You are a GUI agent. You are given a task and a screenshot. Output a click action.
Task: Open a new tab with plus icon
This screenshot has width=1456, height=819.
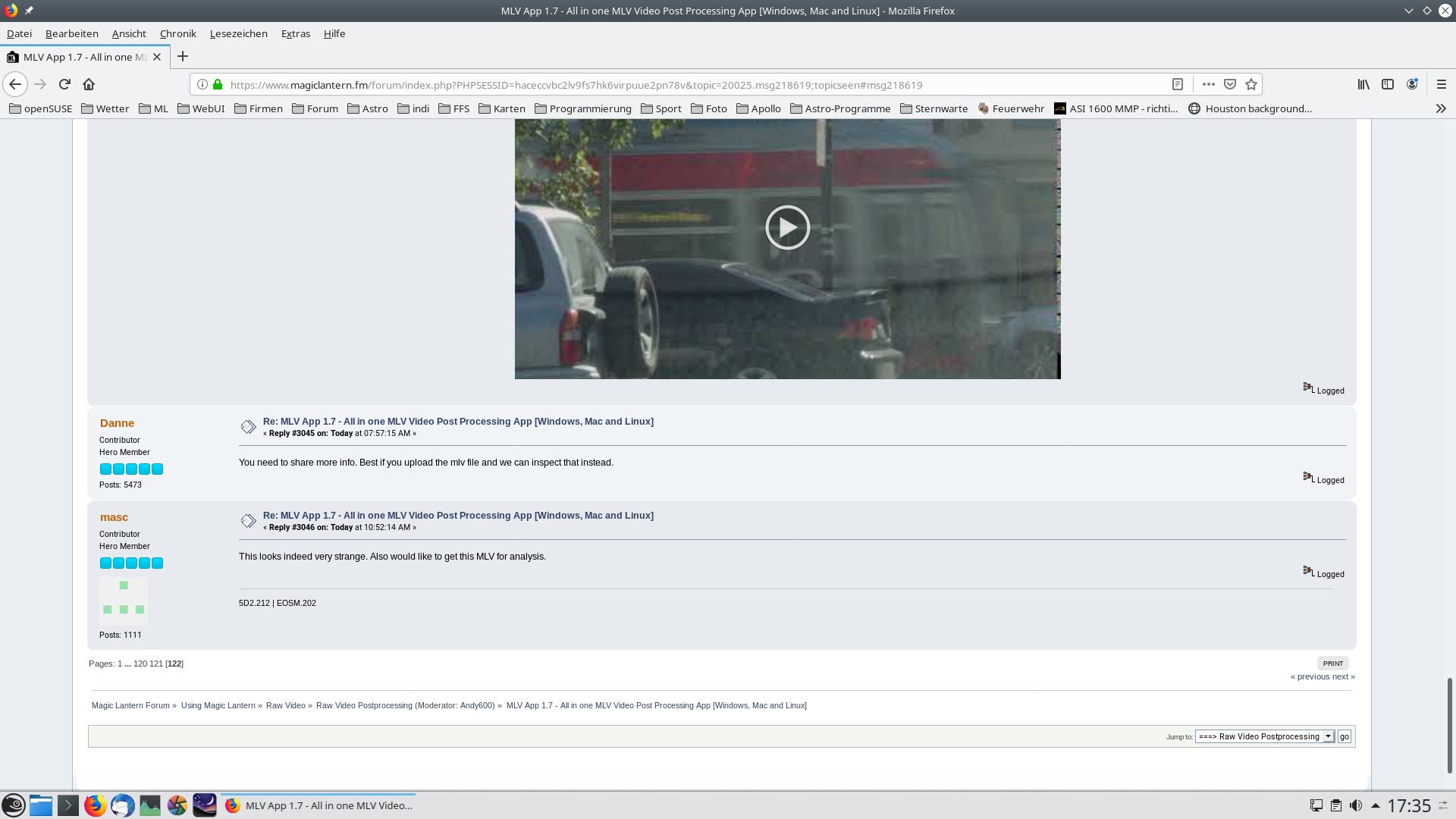coord(183,57)
